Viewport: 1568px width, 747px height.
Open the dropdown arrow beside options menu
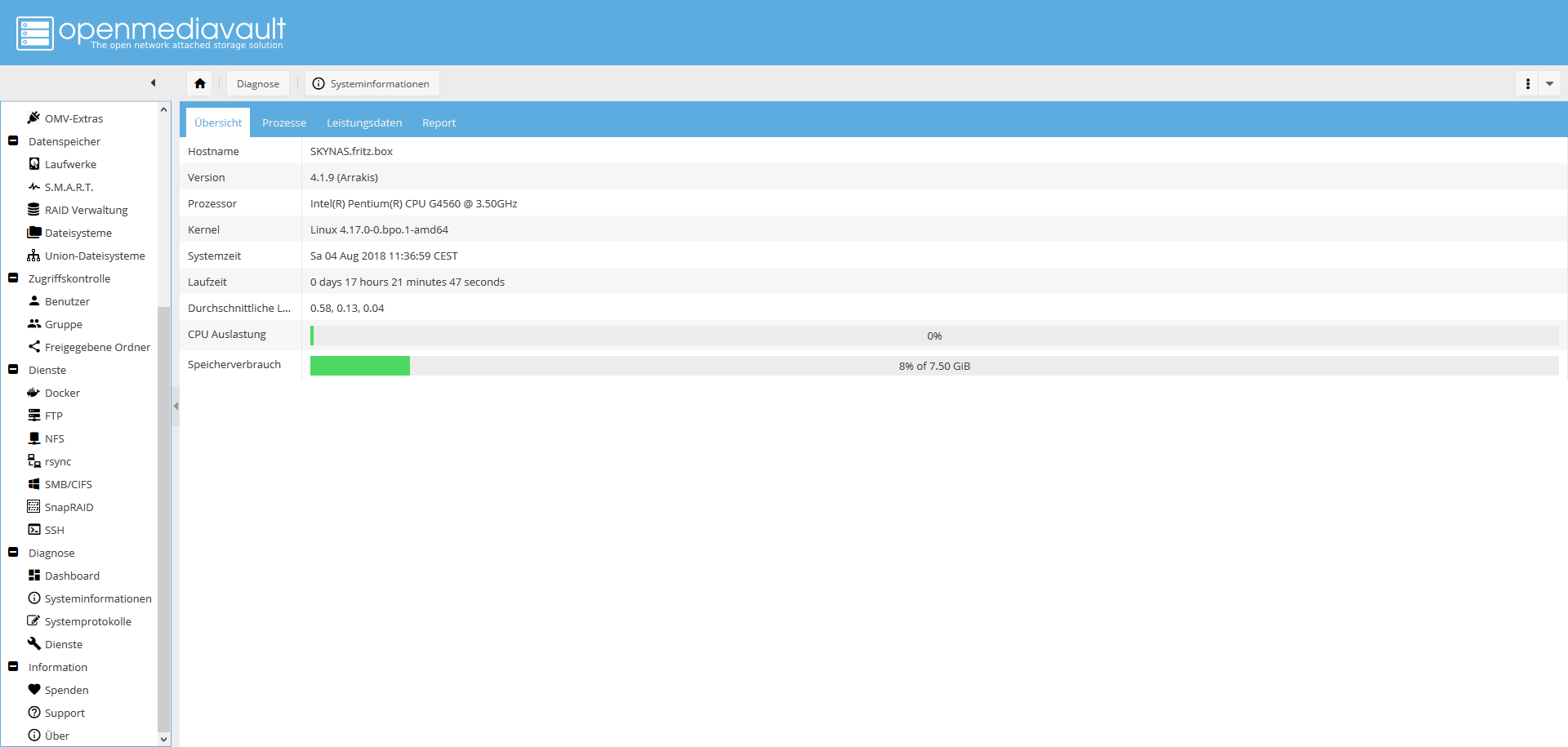pos(1549,83)
